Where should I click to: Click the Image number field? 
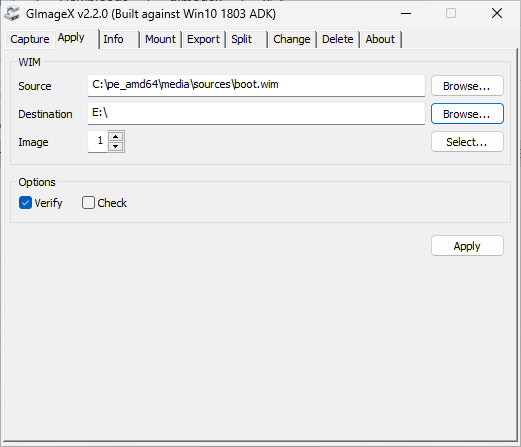pyautogui.click(x=98, y=142)
